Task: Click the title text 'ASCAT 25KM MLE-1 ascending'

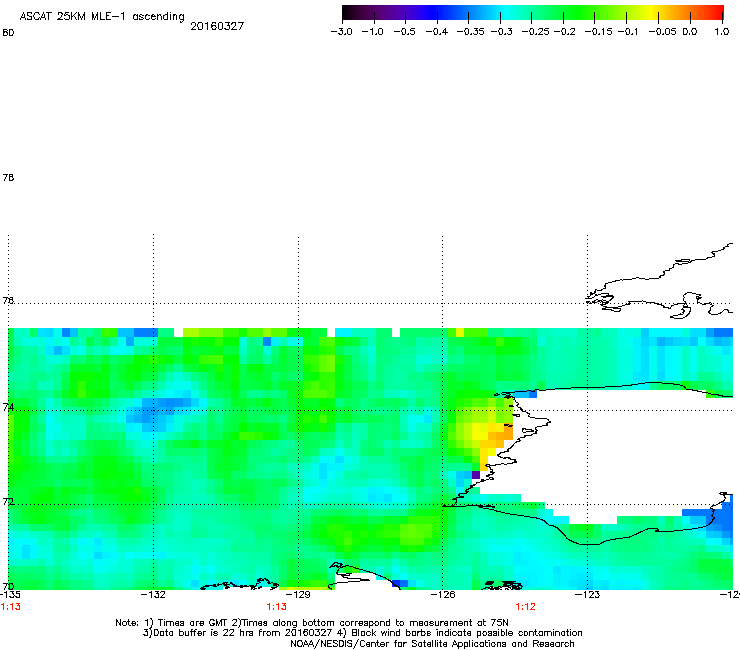Action: coord(102,17)
